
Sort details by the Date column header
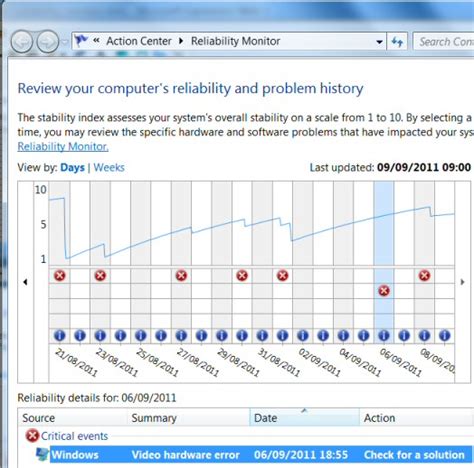pos(305,418)
